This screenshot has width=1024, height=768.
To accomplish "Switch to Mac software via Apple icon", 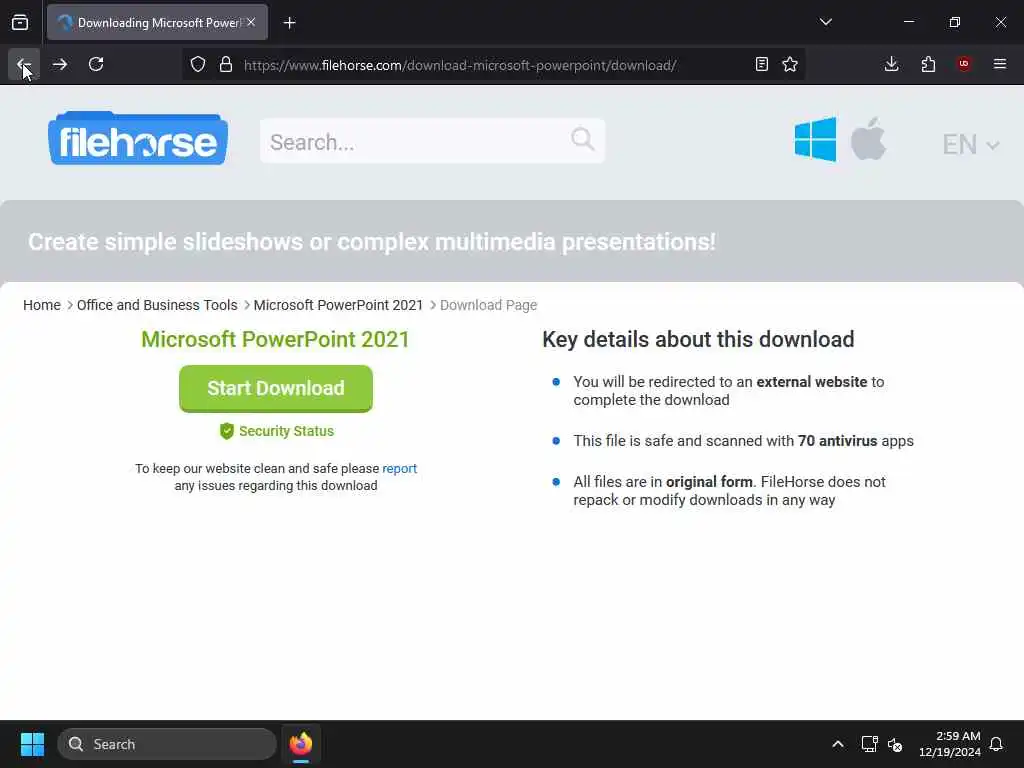I will click(869, 139).
